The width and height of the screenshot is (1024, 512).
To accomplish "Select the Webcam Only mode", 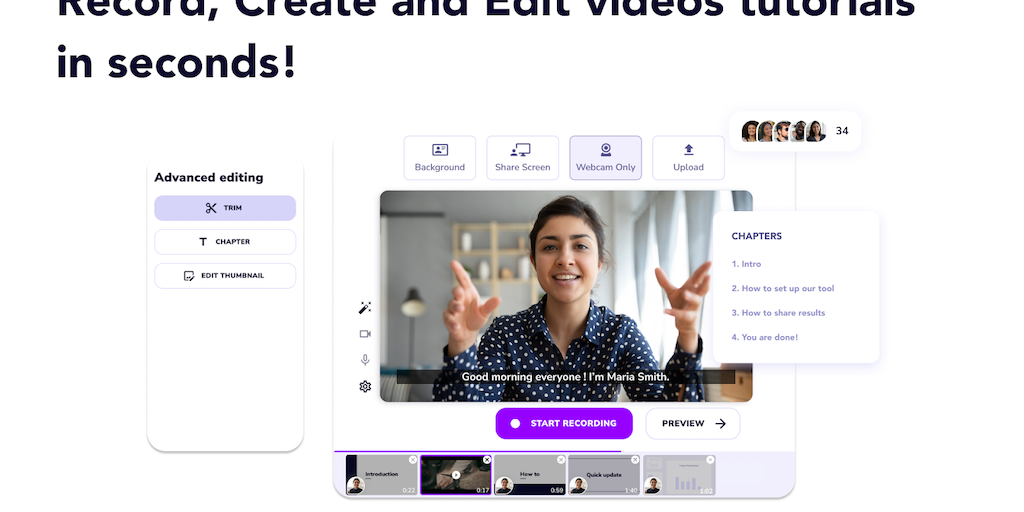I will 605,157.
